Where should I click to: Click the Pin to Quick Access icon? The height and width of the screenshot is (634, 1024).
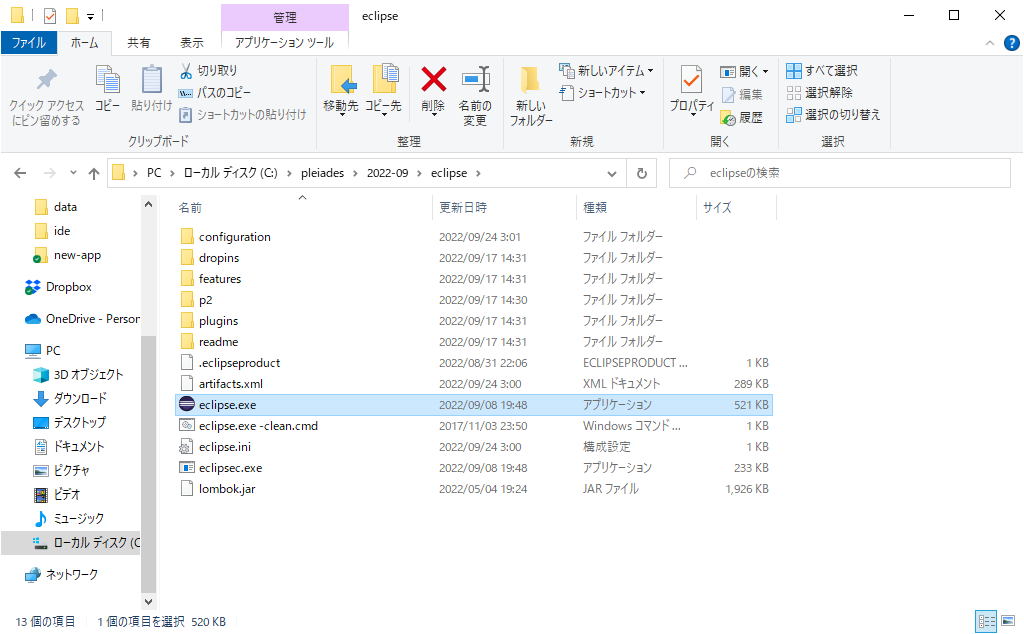coord(46,80)
